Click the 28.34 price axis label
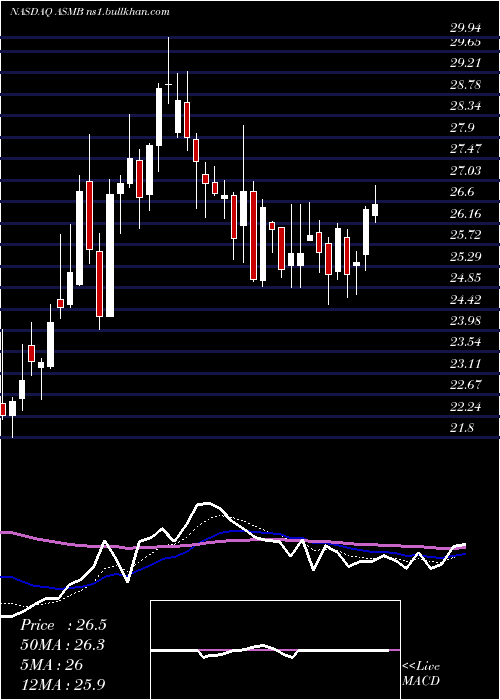 (x=466, y=106)
